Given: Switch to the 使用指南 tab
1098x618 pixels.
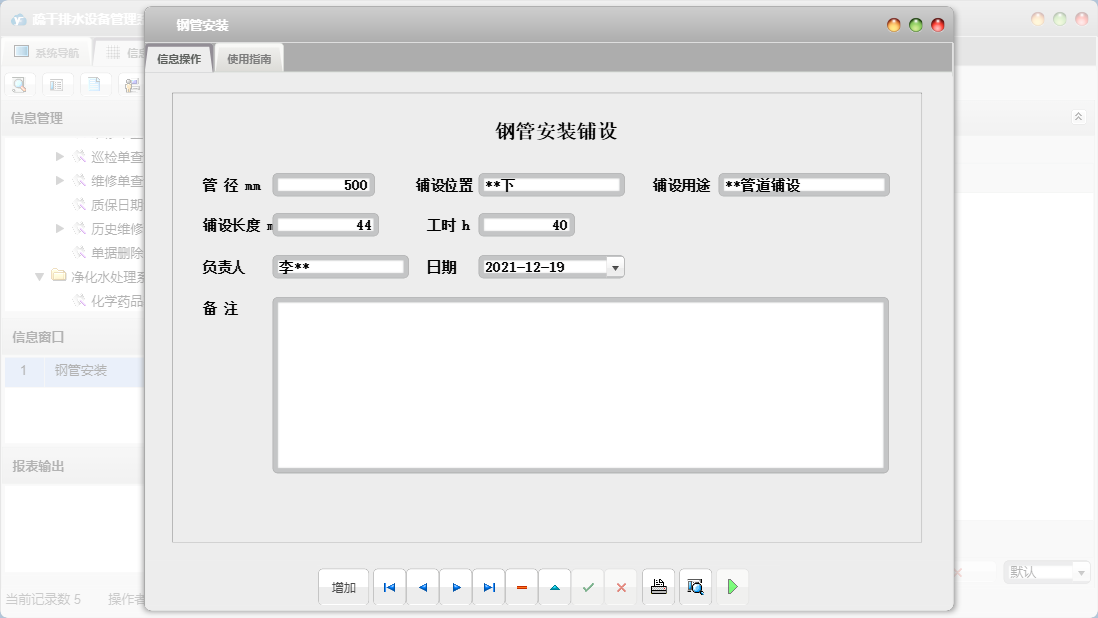Looking at the screenshot, I should point(248,57).
